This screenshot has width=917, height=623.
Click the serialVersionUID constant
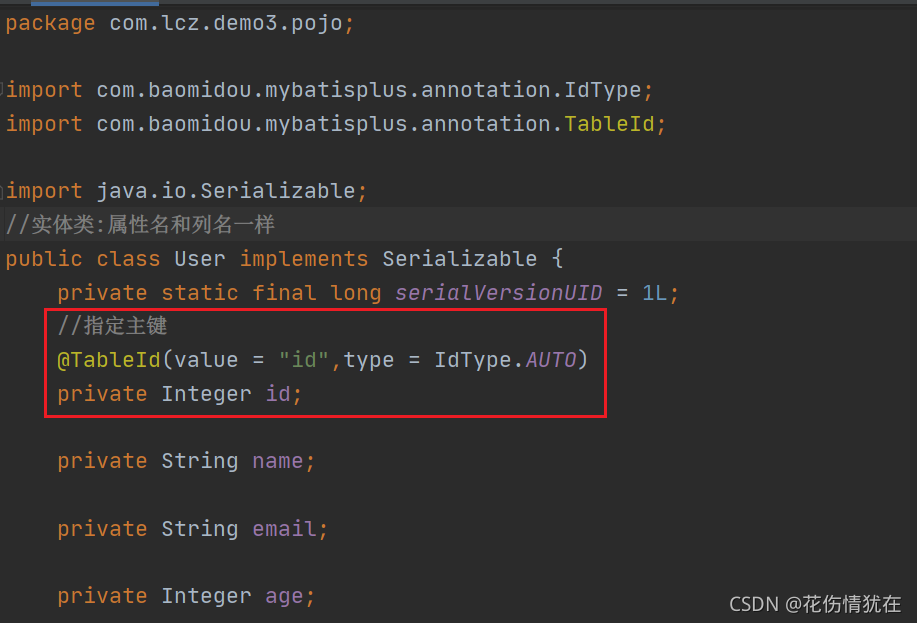pyautogui.click(x=498, y=292)
